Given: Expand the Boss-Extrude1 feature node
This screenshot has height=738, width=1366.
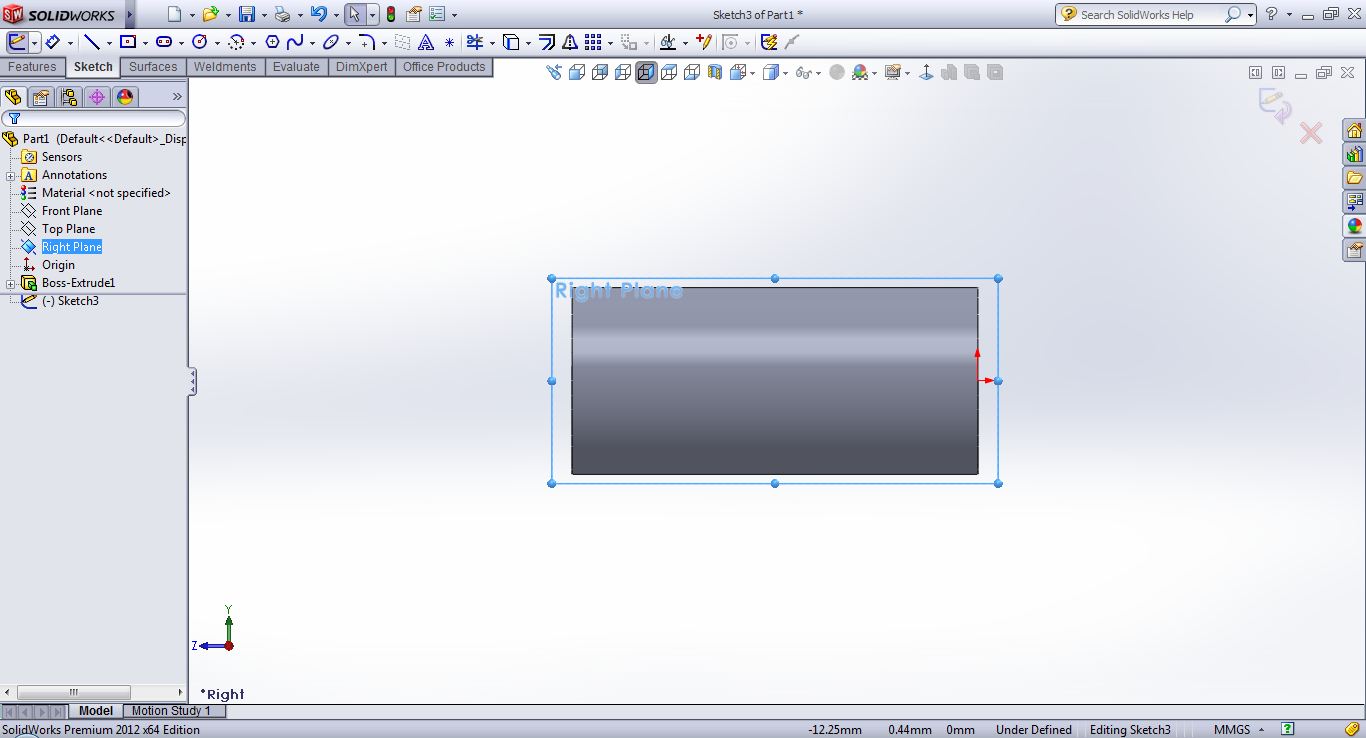Looking at the screenshot, I should tap(11, 284).
